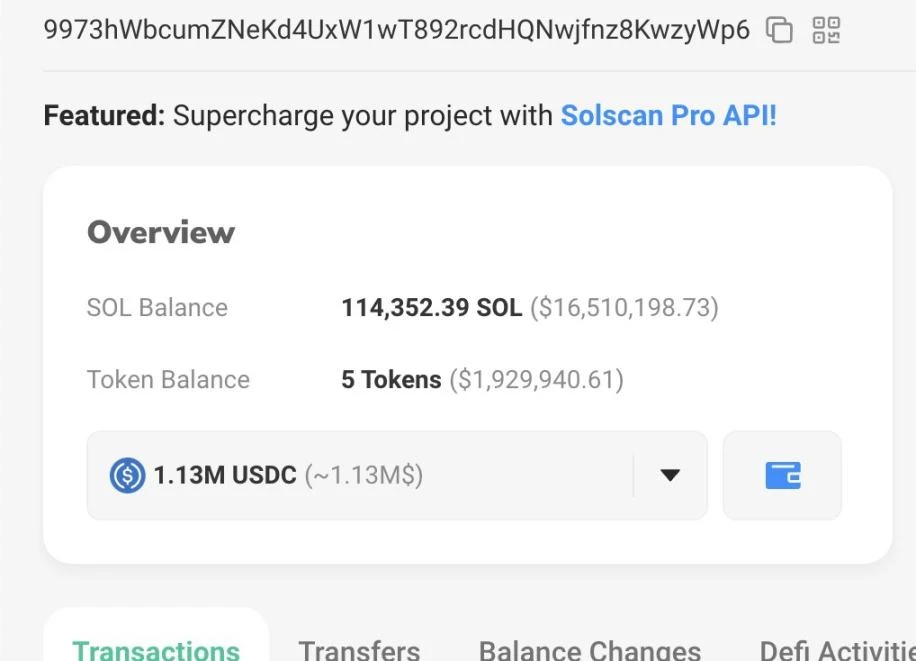Expand the token list dropdown arrow

tap(670, 475)
